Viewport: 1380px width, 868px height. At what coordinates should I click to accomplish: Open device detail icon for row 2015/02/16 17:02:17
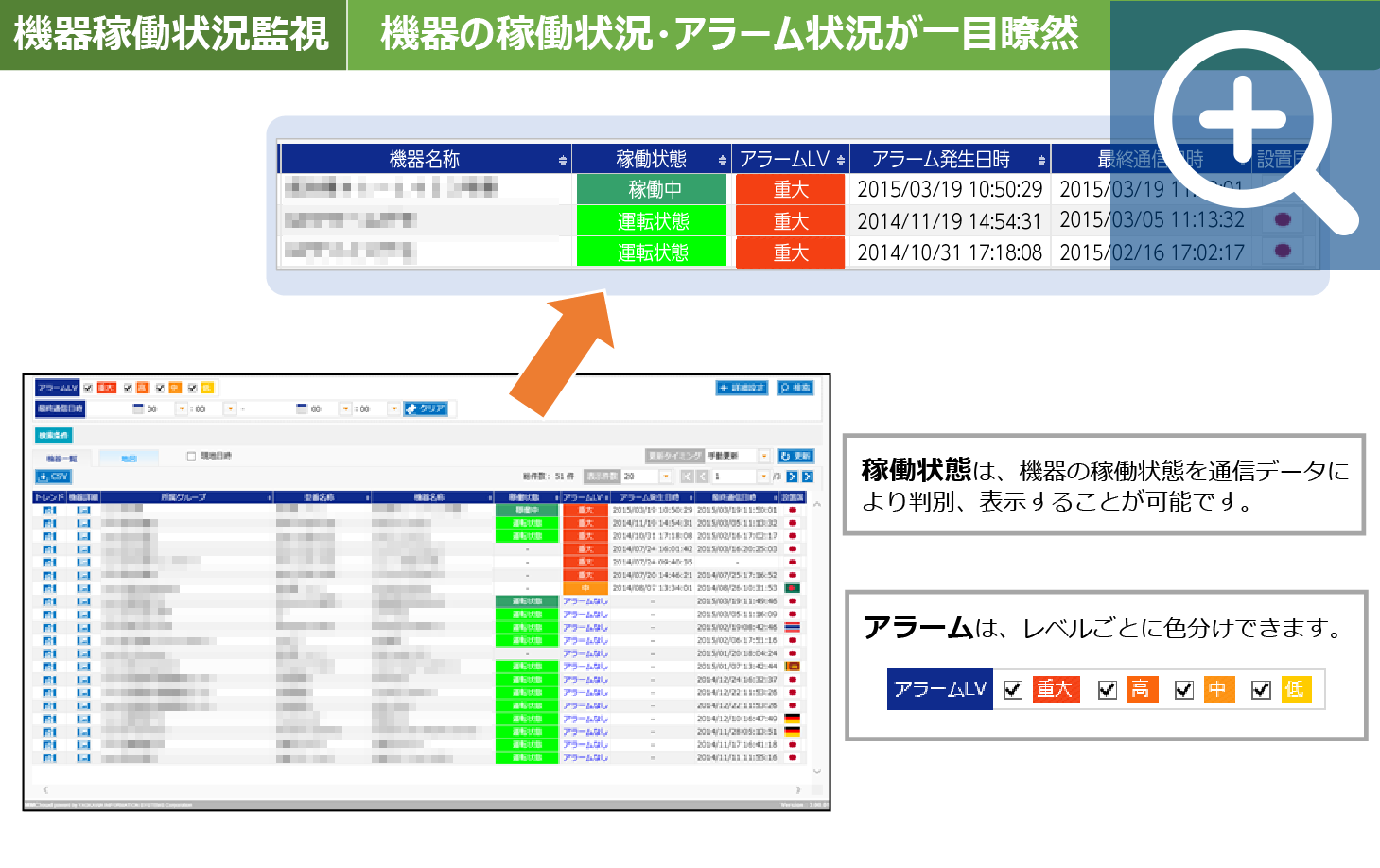83,536
